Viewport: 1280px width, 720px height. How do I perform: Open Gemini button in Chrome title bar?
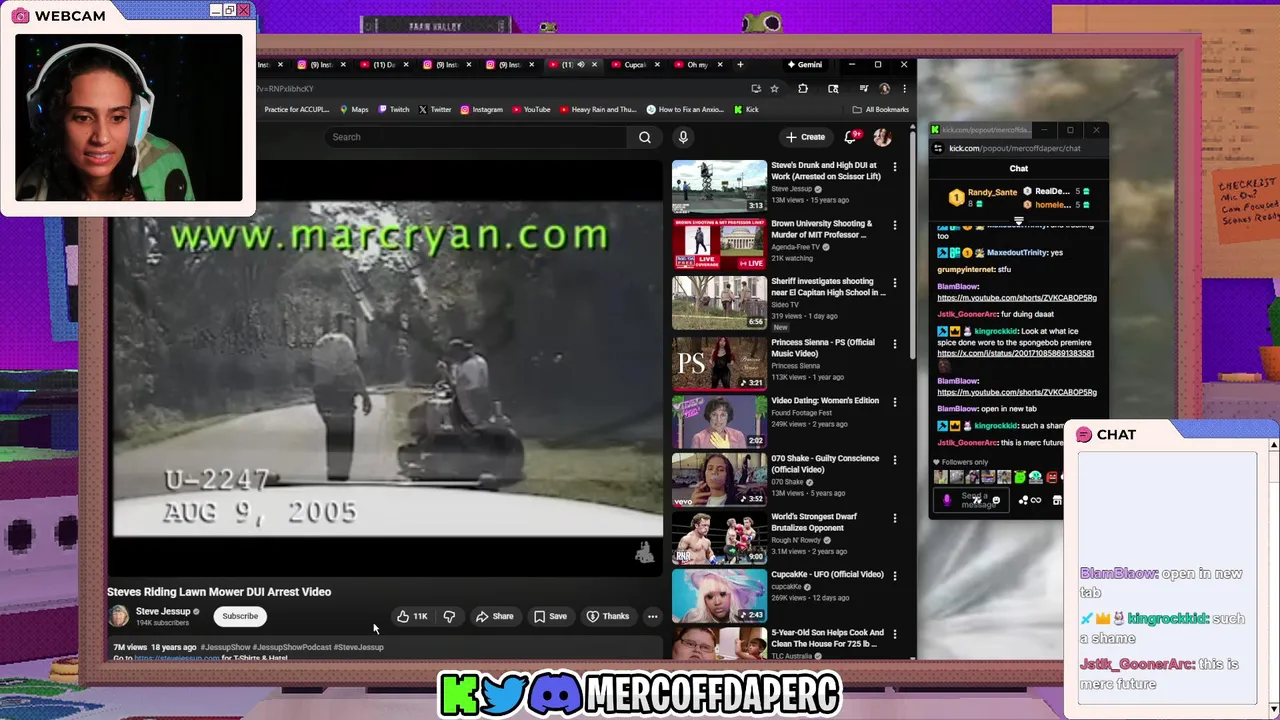click(804, 65)
